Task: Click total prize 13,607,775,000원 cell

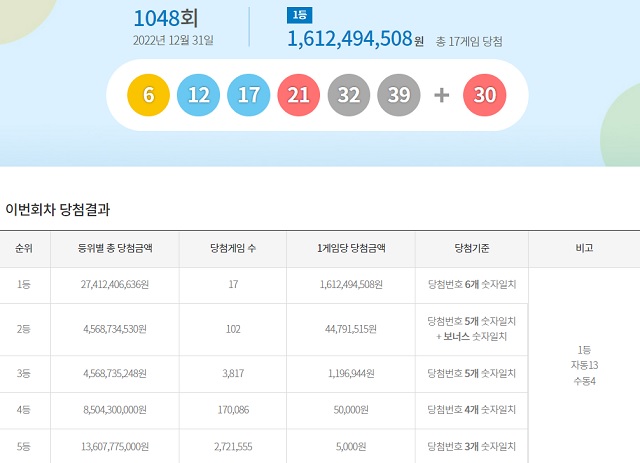Action: click(115, 447)
